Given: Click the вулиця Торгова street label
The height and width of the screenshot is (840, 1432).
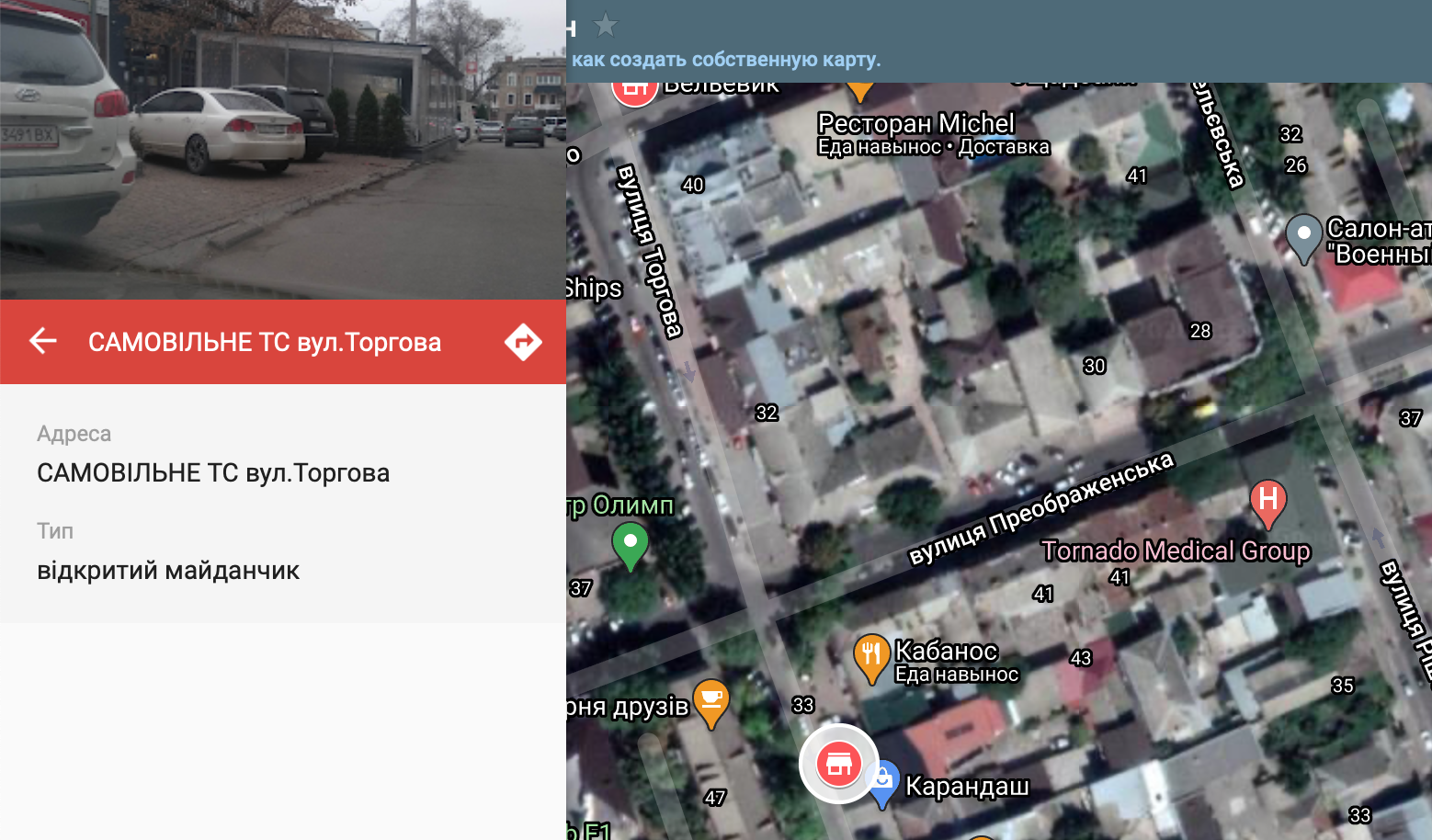Looking at the screenshot, I should point(650,251).
